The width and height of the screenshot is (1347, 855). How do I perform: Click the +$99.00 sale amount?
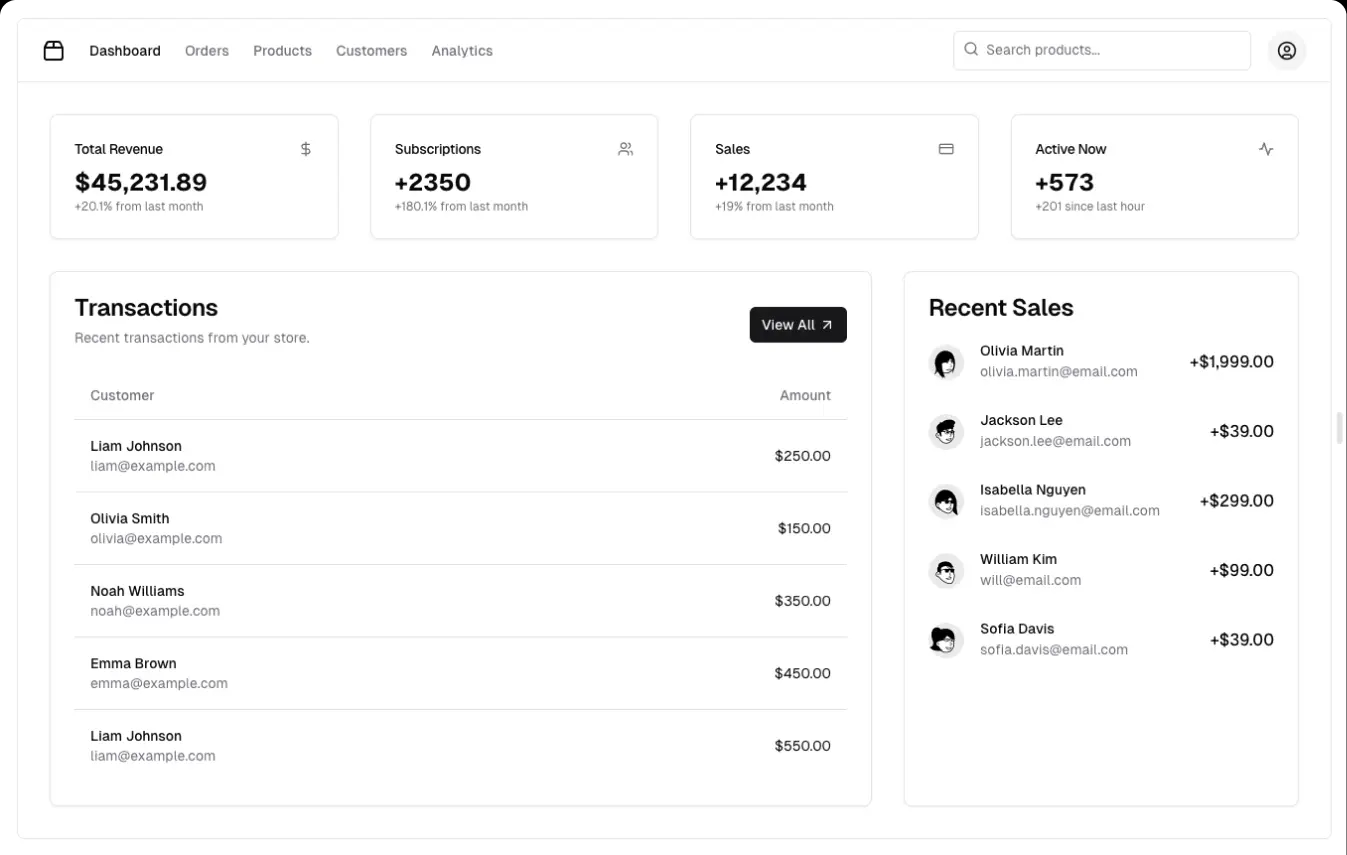click(x=1241, y=571)
